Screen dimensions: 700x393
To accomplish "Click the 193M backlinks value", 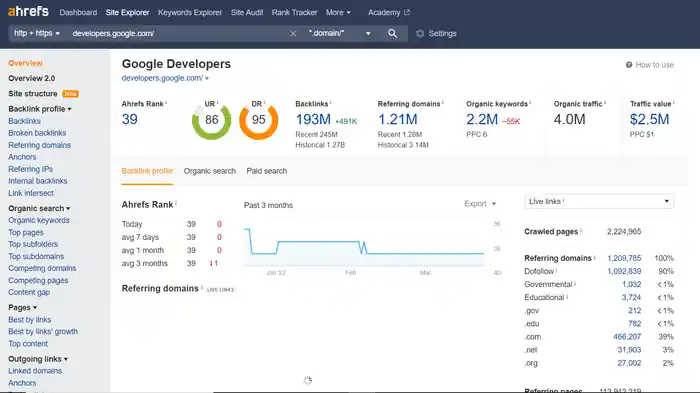I will [x=313, y=120].
